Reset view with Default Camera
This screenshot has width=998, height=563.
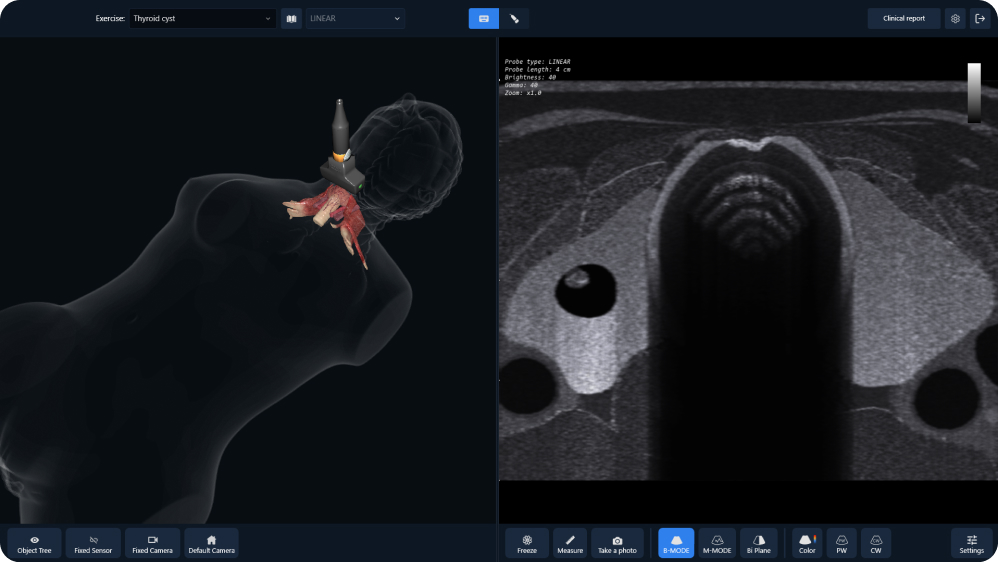(211, 543)
